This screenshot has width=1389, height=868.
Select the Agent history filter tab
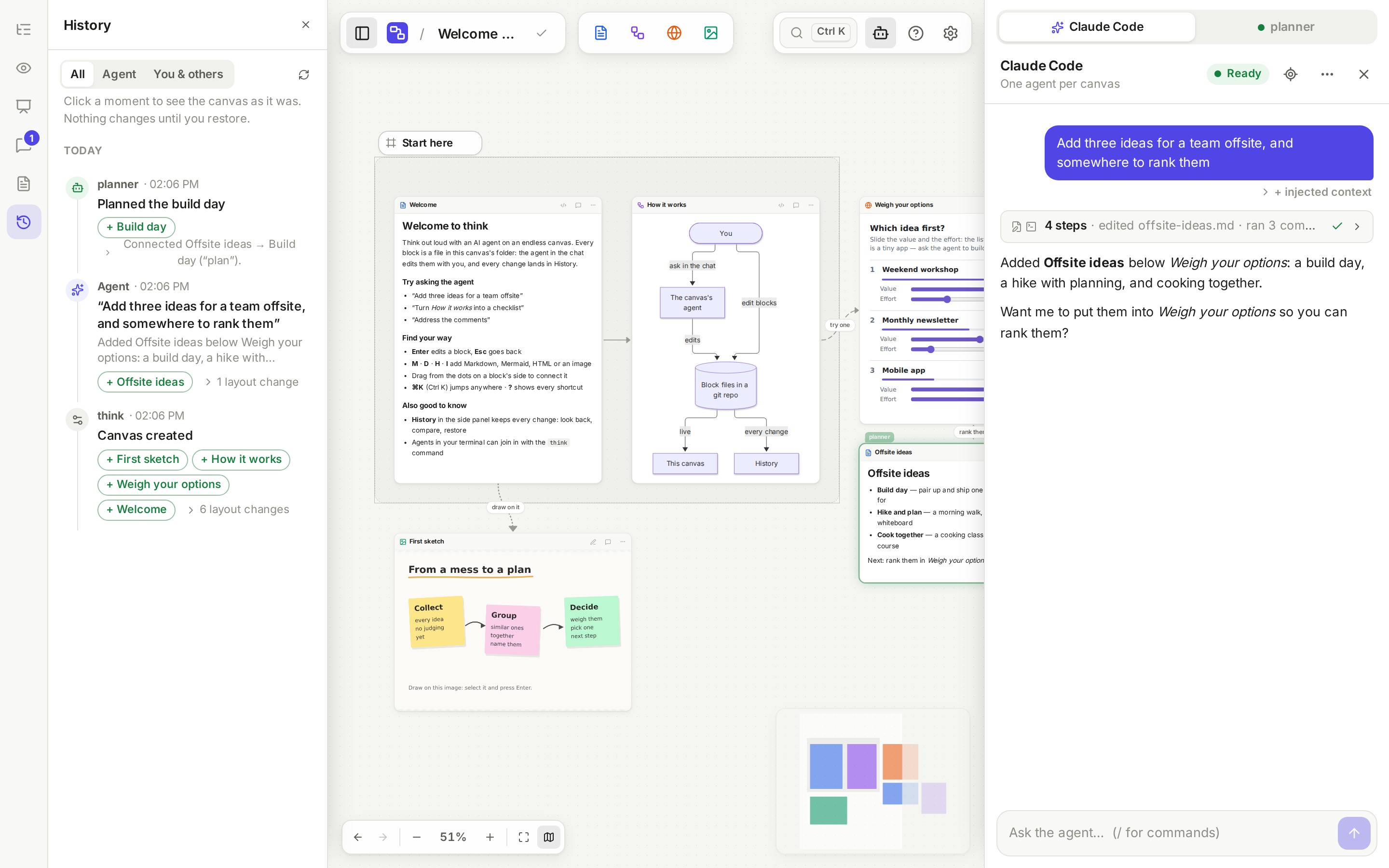coord(119,74)
